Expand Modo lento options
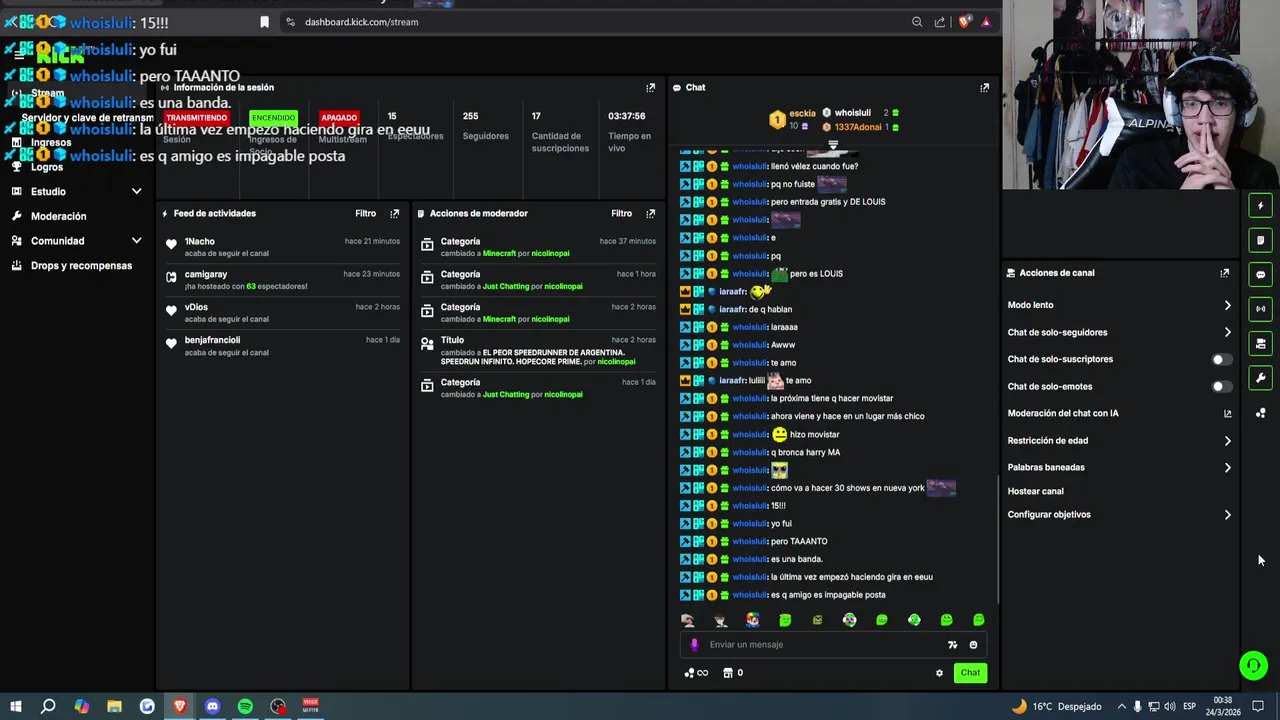The height and width of the screenshot is (720, 1280). tap(1227, 306)
